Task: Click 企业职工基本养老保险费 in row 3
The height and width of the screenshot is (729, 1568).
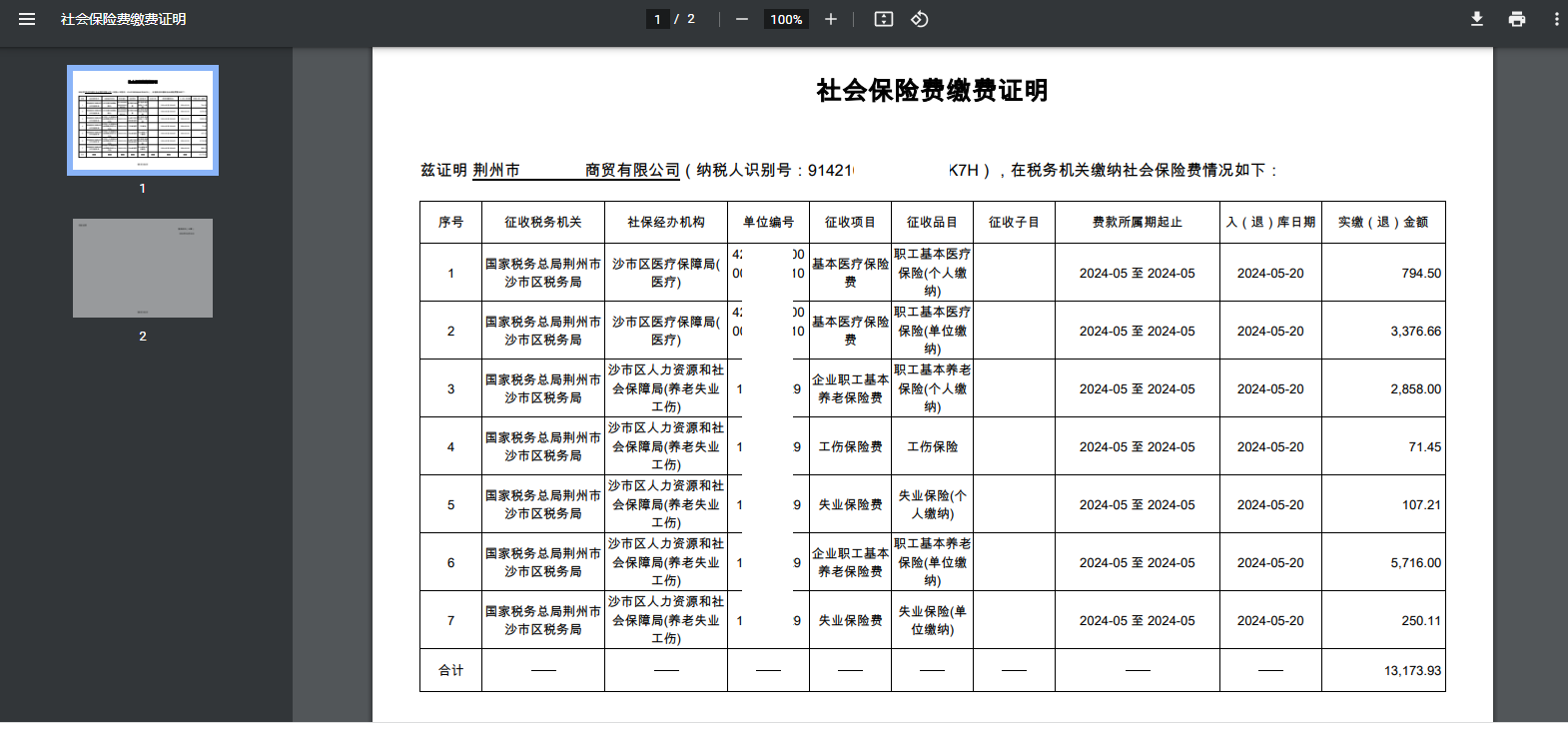Action: coord(850,388)
